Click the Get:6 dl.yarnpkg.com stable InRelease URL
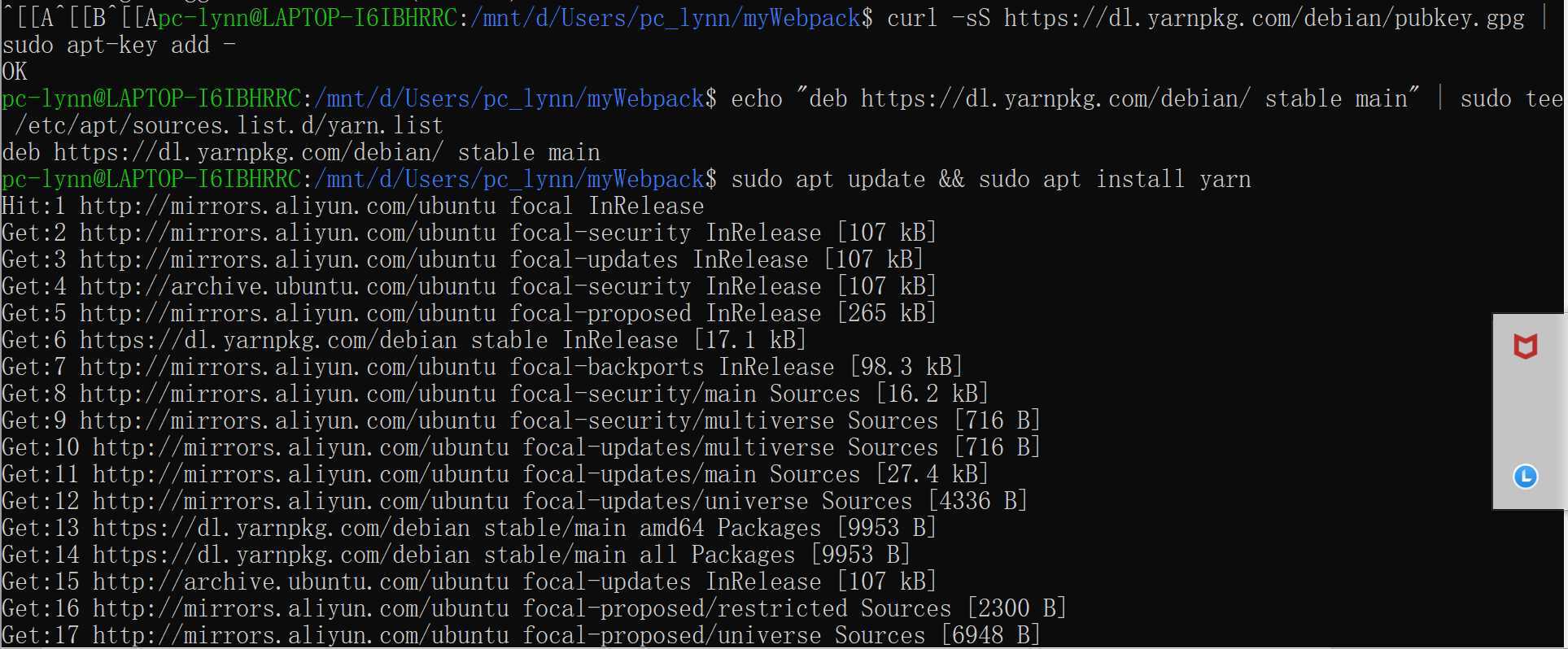The image size is (1568, 649). tap(268, 340)
